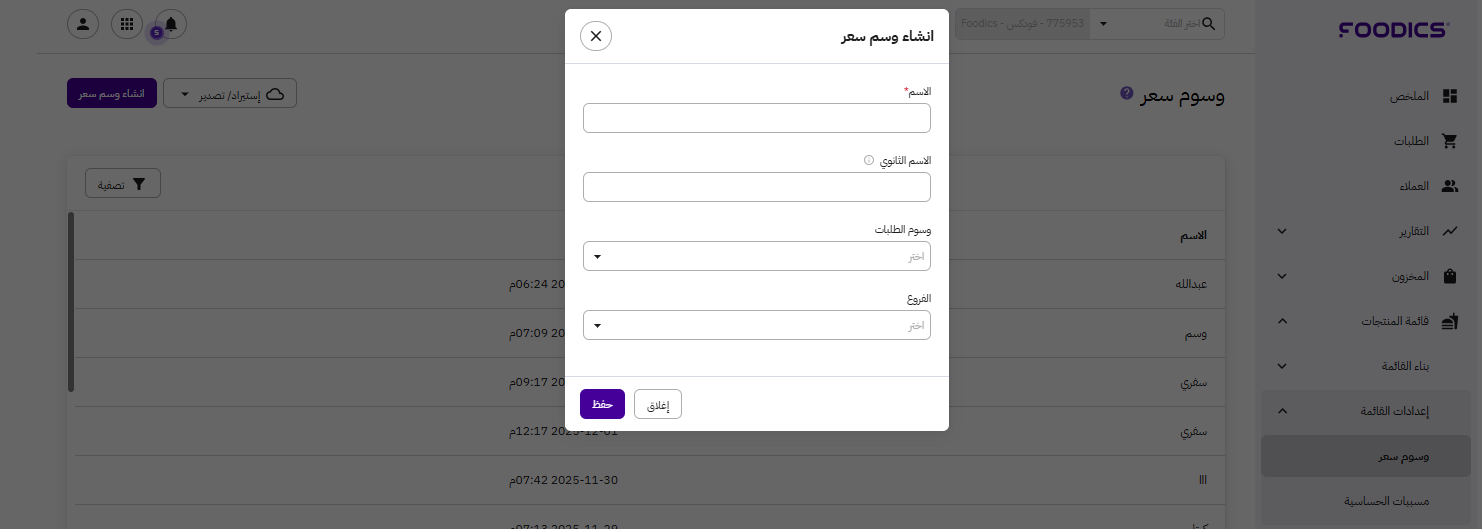This screenshot has width=1482, height=529.
Task: Open the apps grid icon
Action: (x=127, y=24)
